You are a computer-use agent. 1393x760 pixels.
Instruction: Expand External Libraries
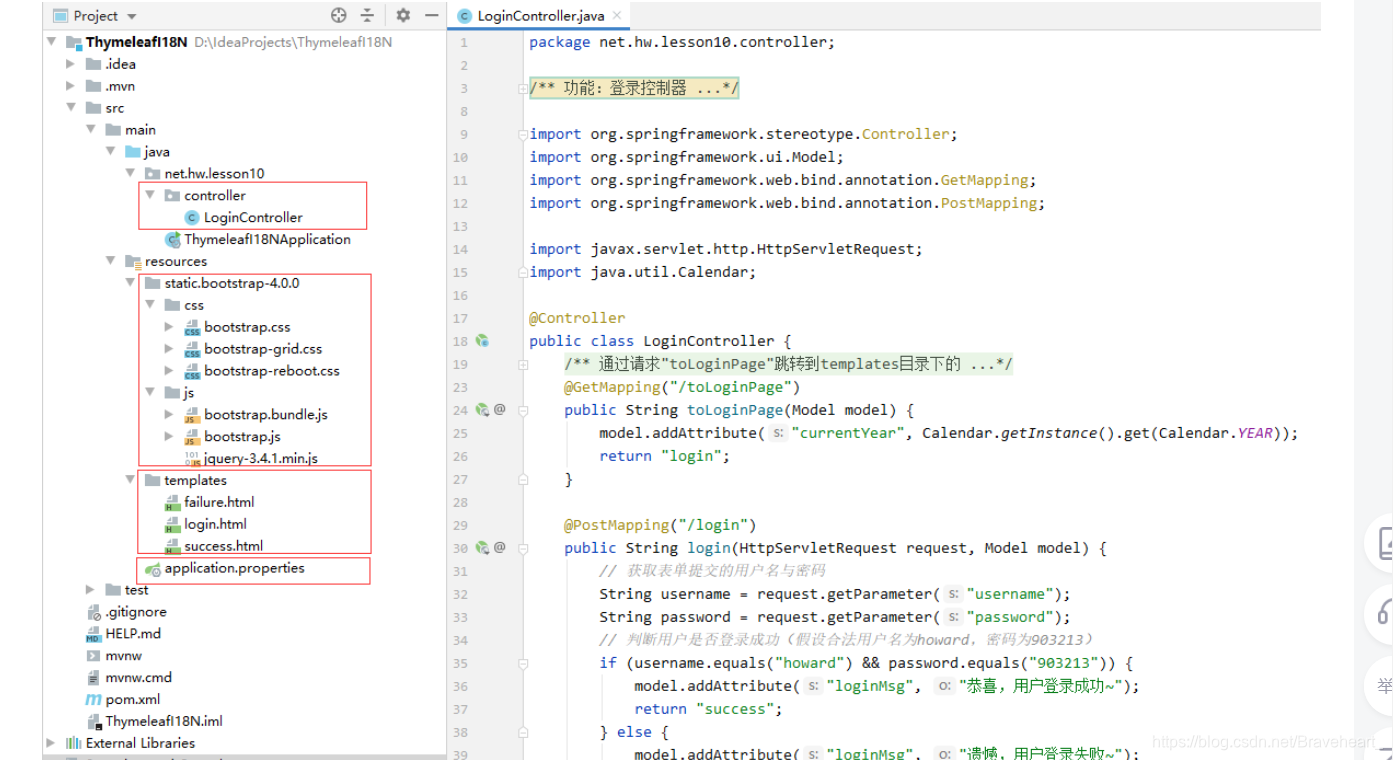tap(51, 743)
